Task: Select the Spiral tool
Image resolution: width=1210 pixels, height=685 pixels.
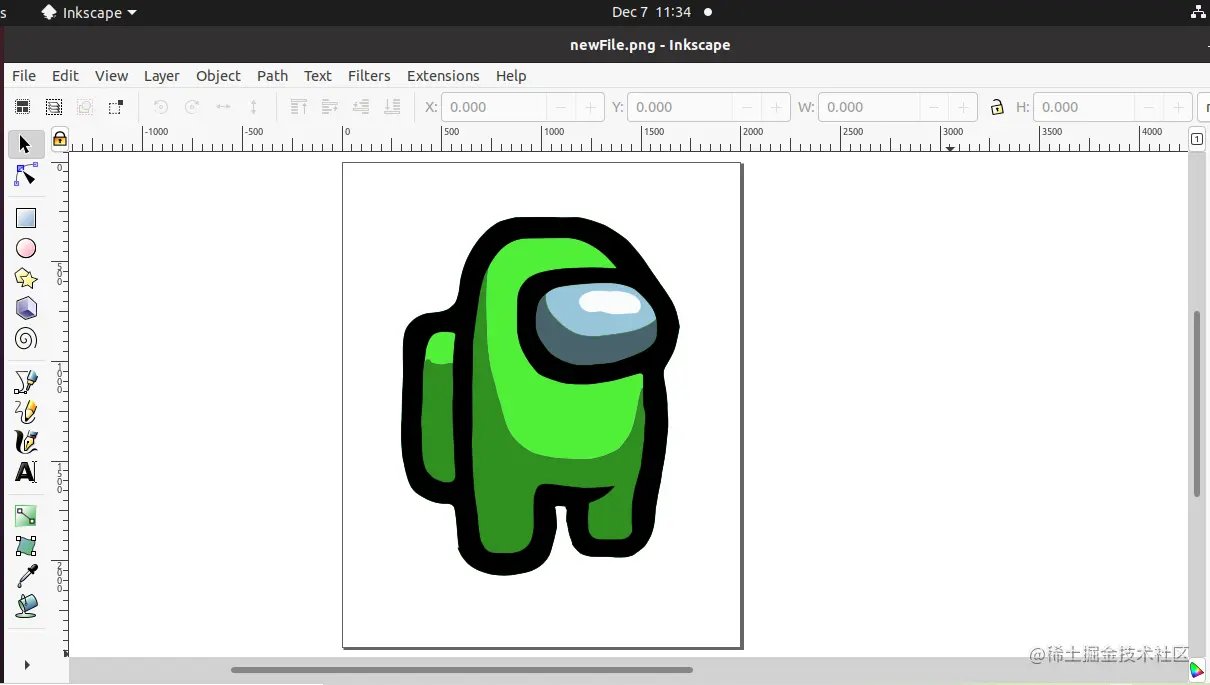Action: [x=26, y=339]
